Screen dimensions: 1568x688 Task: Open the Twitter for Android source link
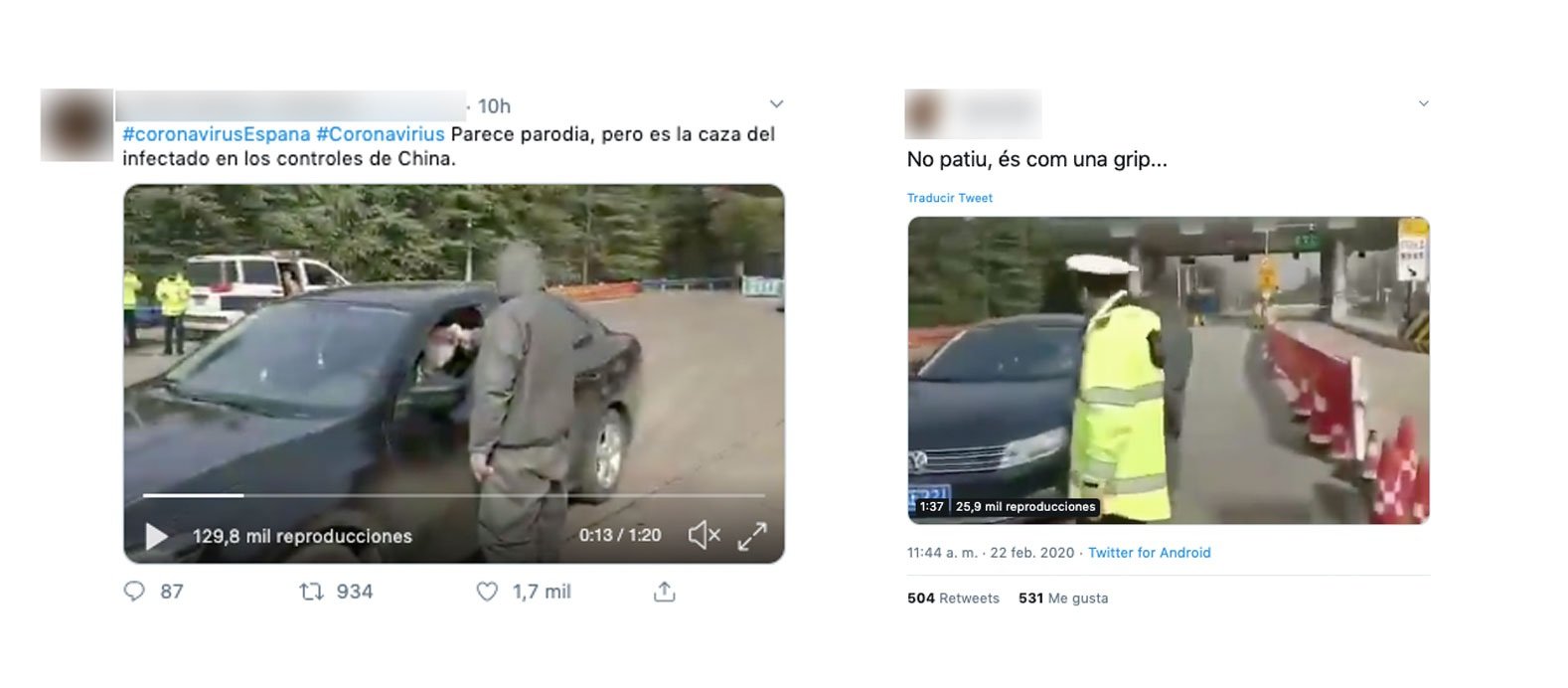(x=1150, y=553)
